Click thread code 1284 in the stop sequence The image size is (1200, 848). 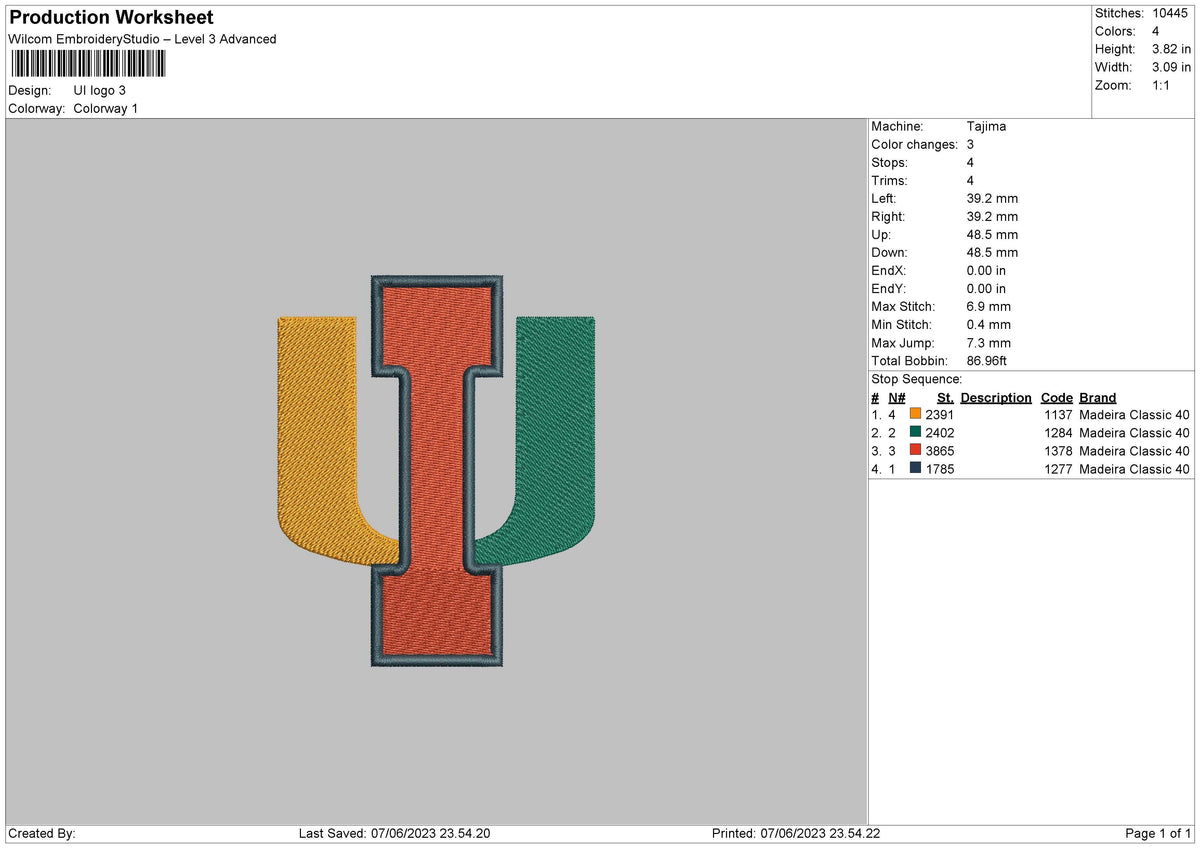[x=1056, y=433]
